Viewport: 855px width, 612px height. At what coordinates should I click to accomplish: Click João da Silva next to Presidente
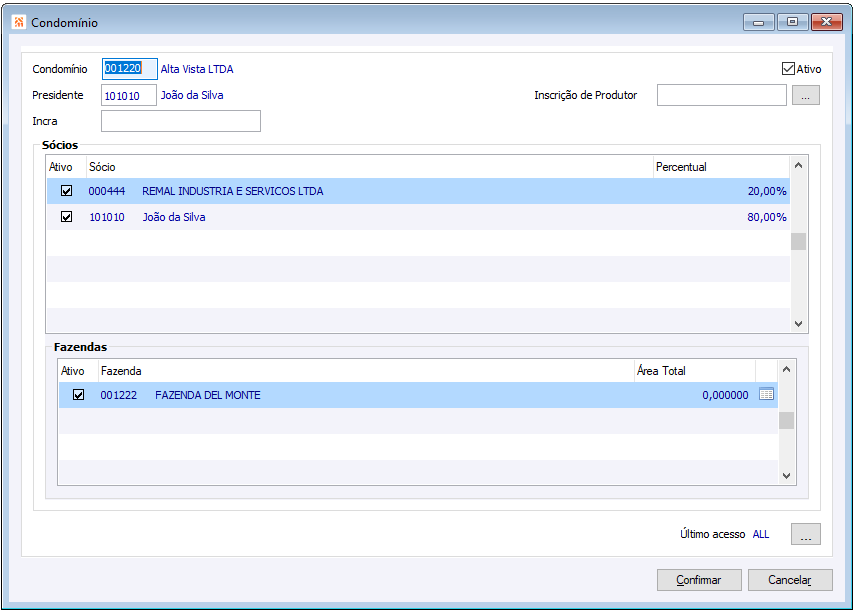click(x=192, y=95)
